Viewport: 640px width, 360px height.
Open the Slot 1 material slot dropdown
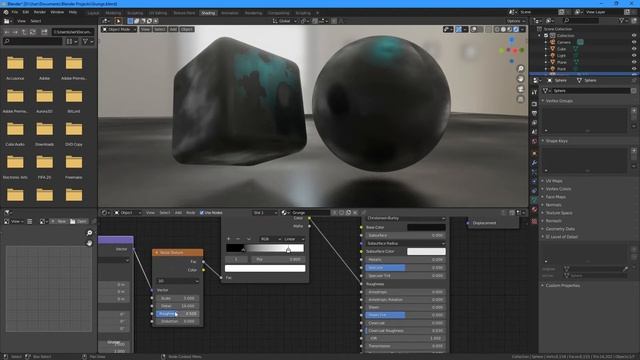[264, 213]
